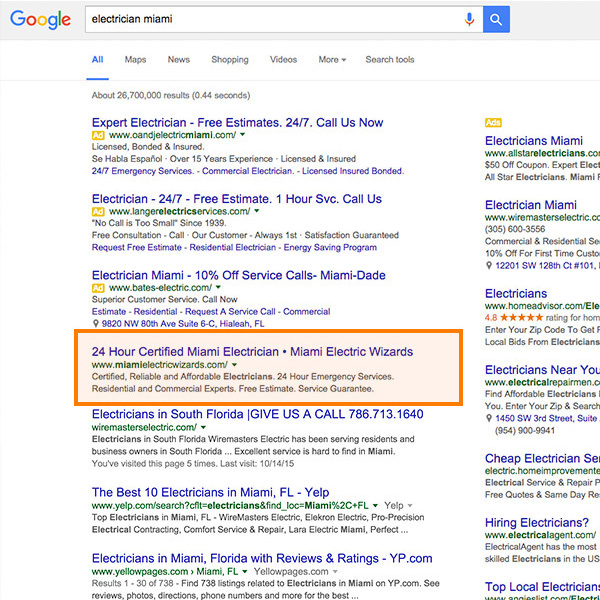Viewport: 600px width, 600px height.
Task: Click map pin beside 12201 SW 128th Ct
Action: click(489, 265)
